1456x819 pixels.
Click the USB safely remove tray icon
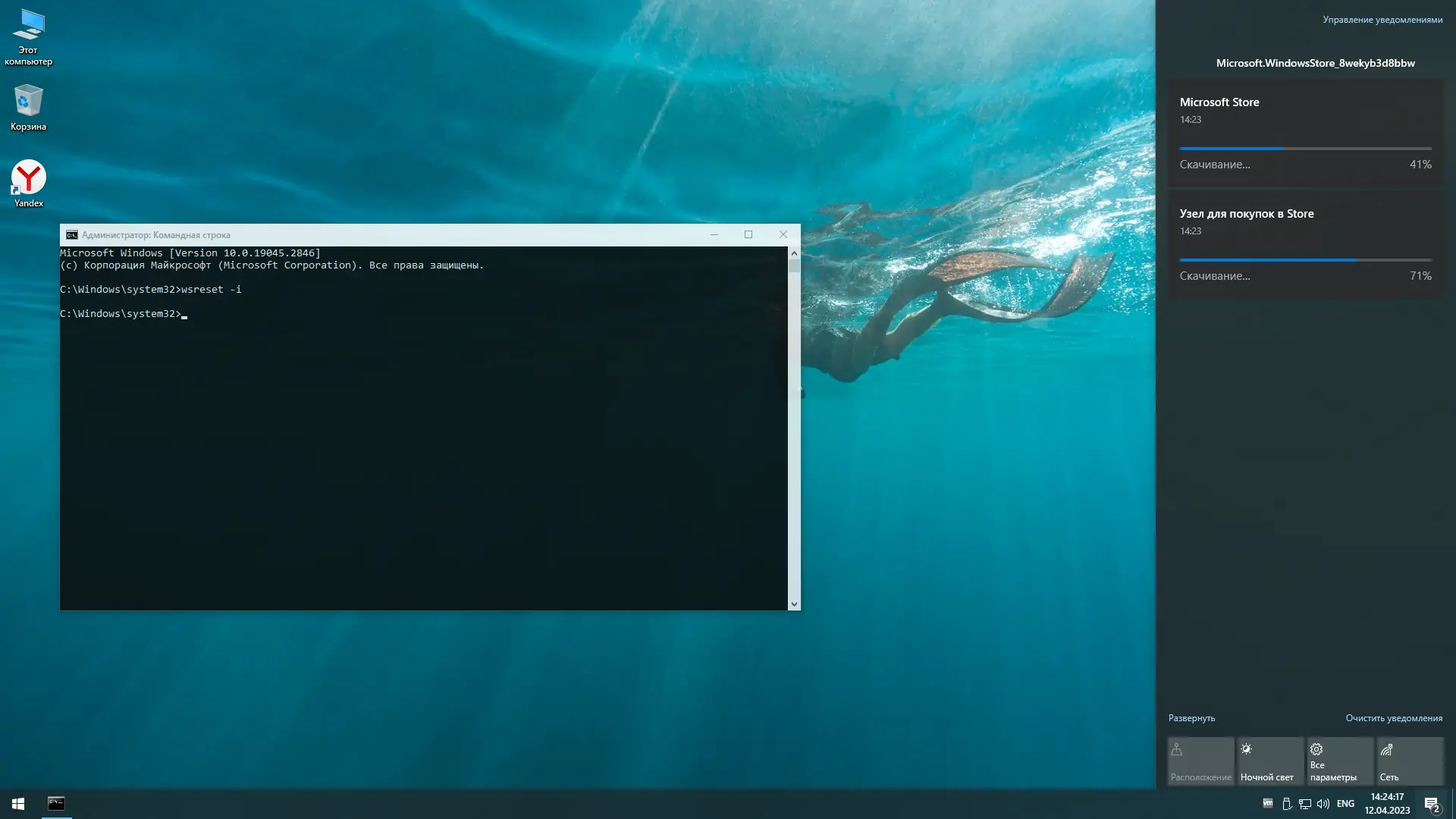tap(1287, 804)
